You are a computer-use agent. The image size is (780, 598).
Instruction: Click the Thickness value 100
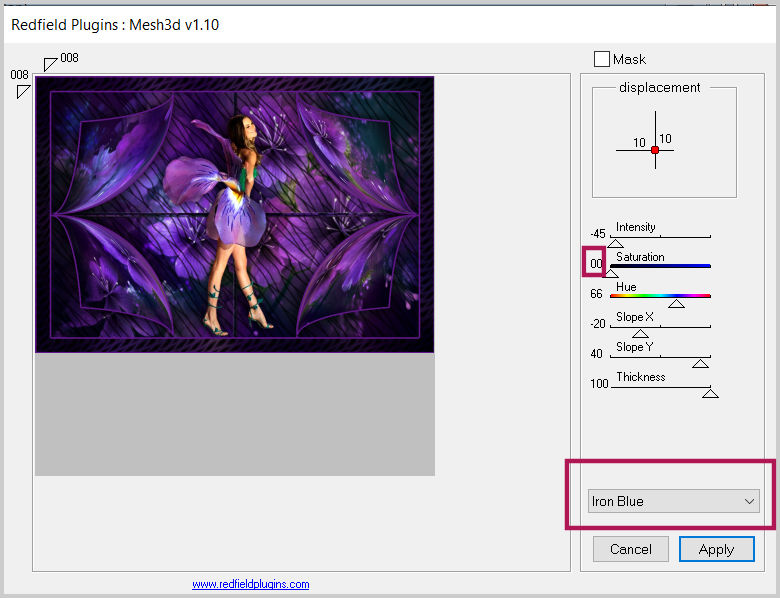[599, 384]
